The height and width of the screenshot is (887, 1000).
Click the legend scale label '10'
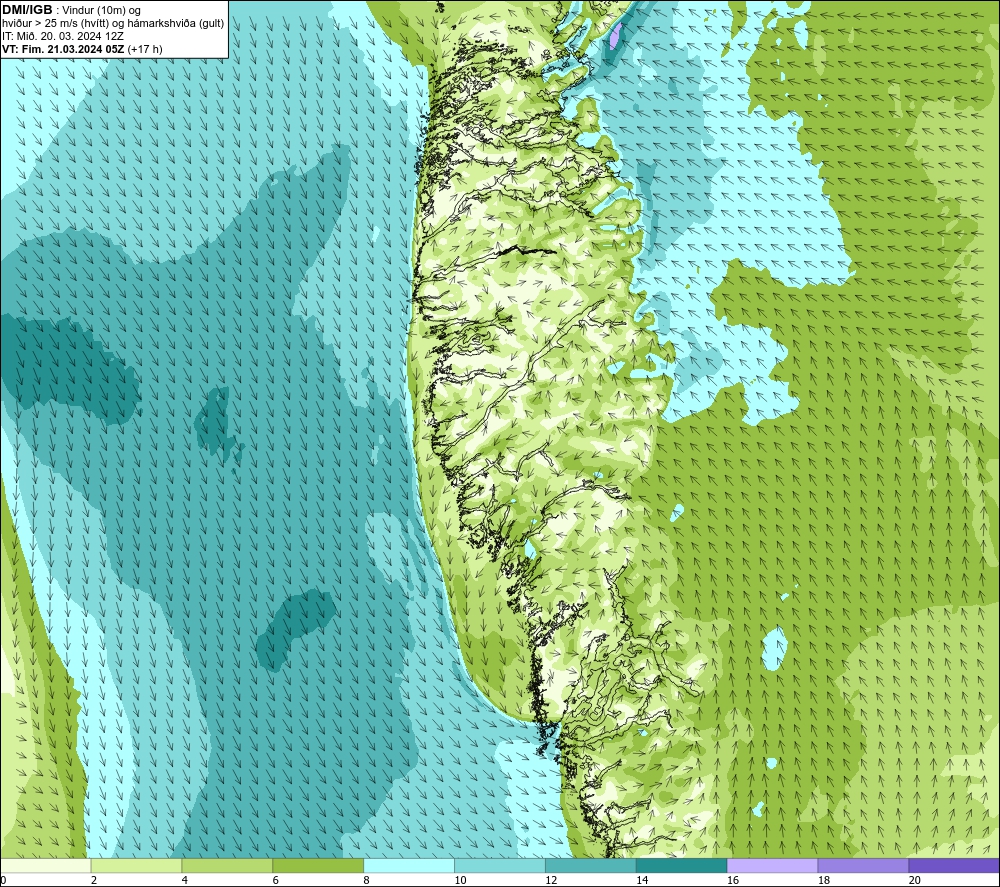click(460, 880)
